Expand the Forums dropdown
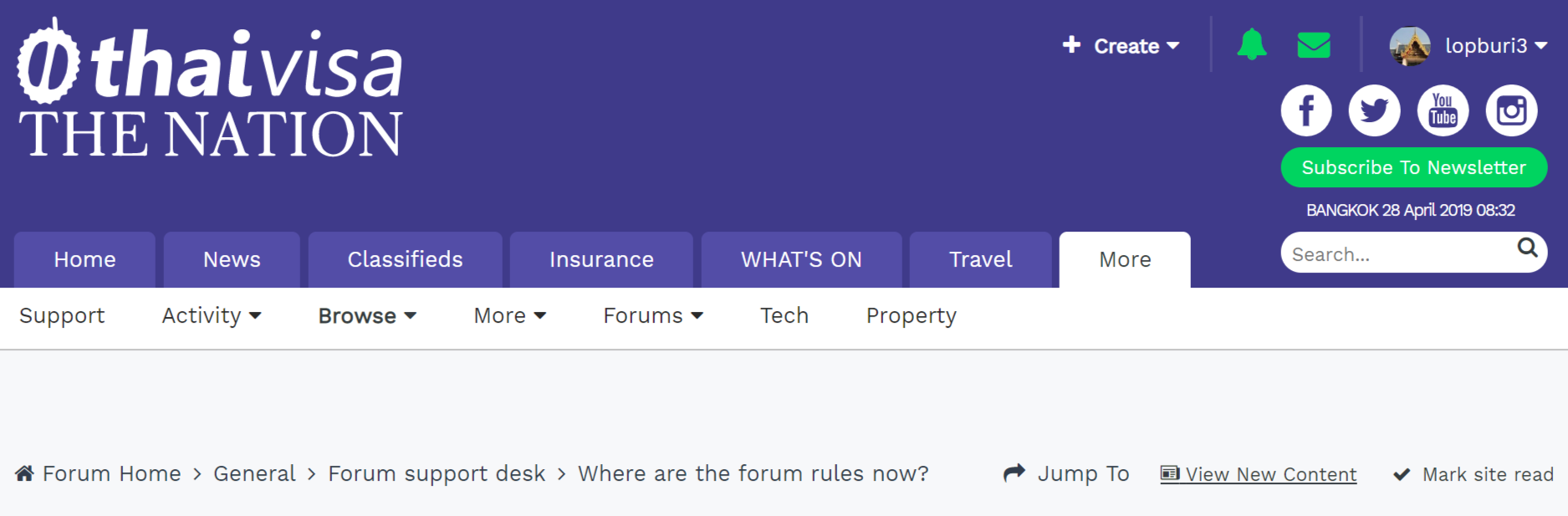This screenshot has height=516, width=1568. click(x=653, y=315)
